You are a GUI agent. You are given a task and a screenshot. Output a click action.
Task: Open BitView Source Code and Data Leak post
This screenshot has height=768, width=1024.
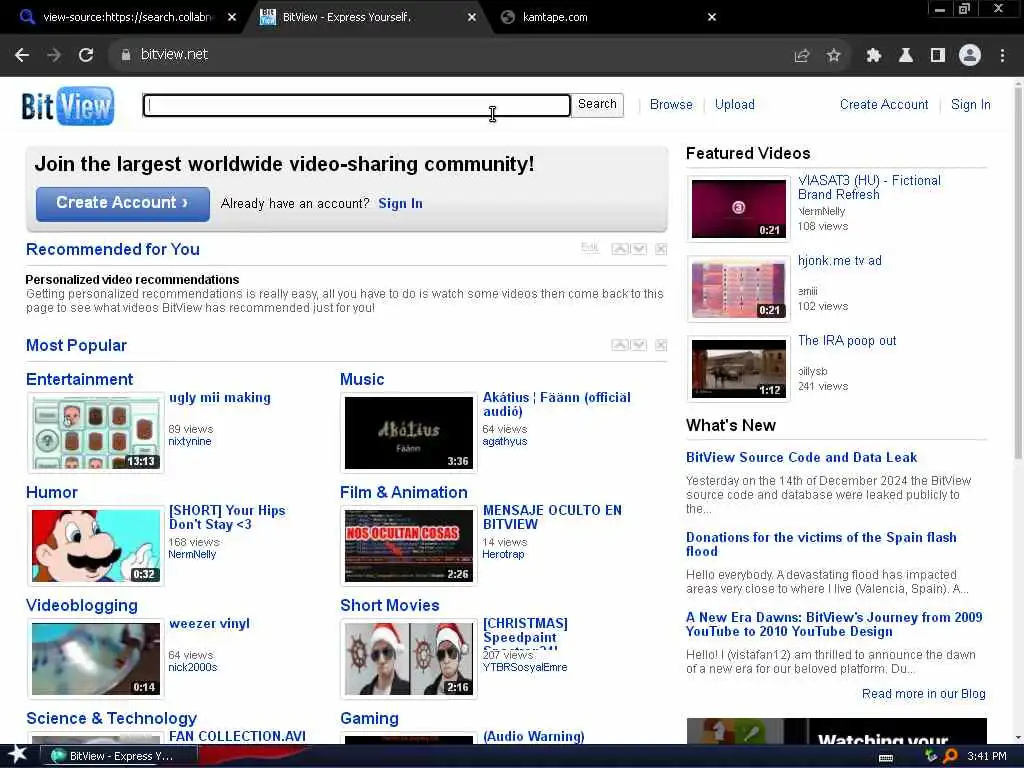click(x=801, y=458)
